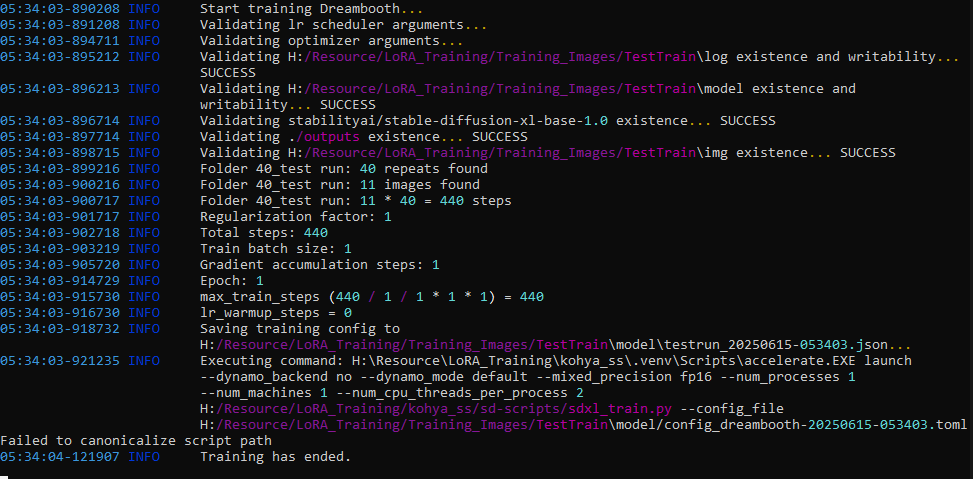Click 'Total steps: 440' line
973x479 pixels.
click(x=264, y=233)
